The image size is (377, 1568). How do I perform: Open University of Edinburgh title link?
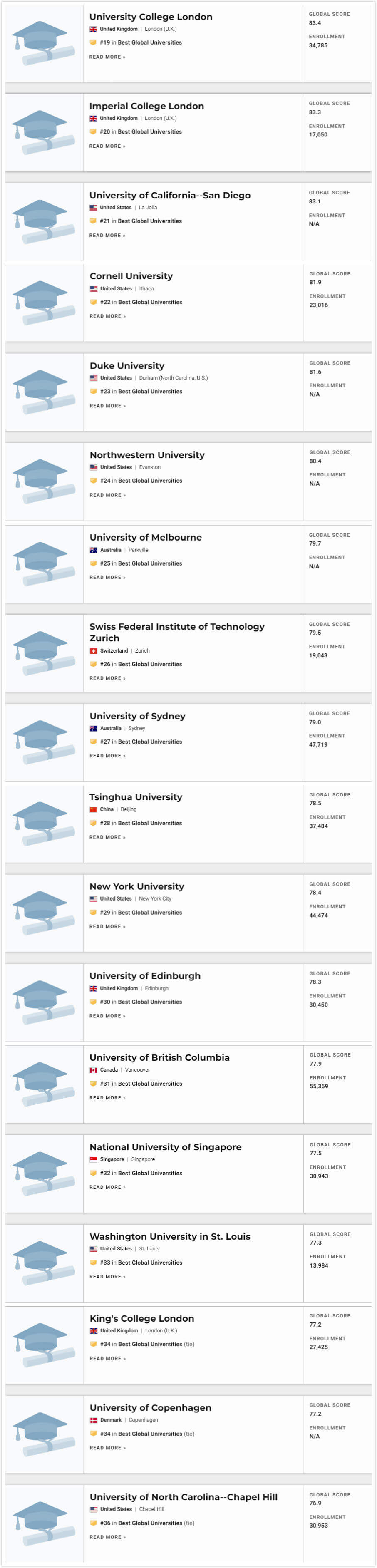tap(145, 976)
